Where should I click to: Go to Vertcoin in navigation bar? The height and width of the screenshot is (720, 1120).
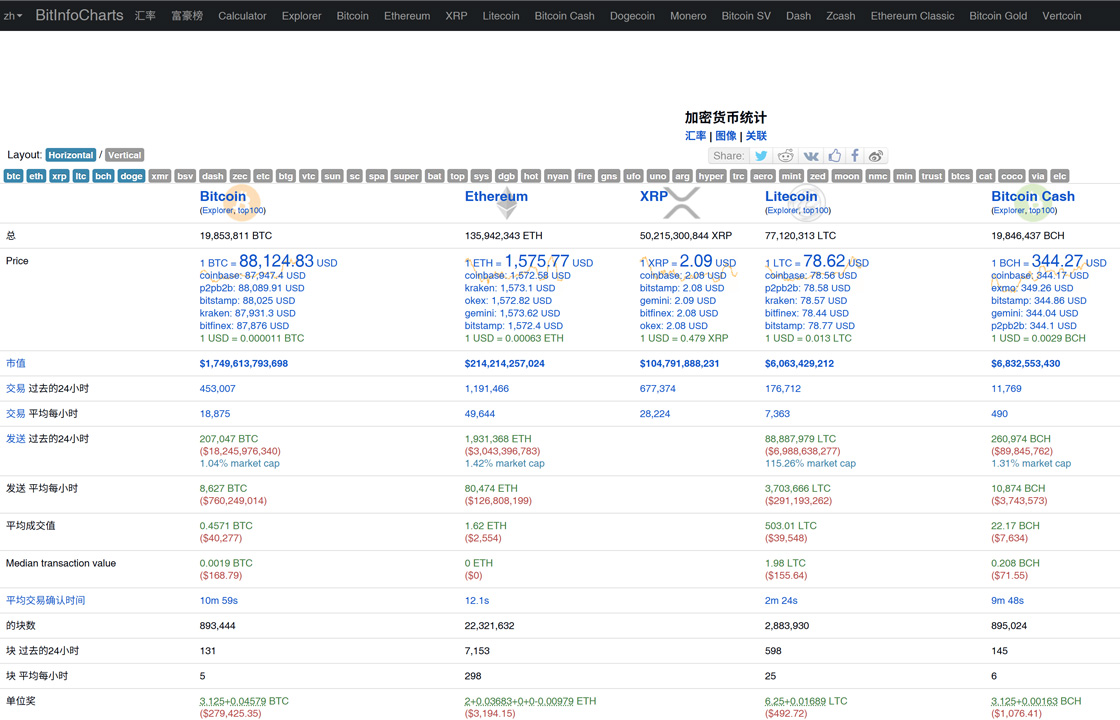click(x=1061, y=16)
